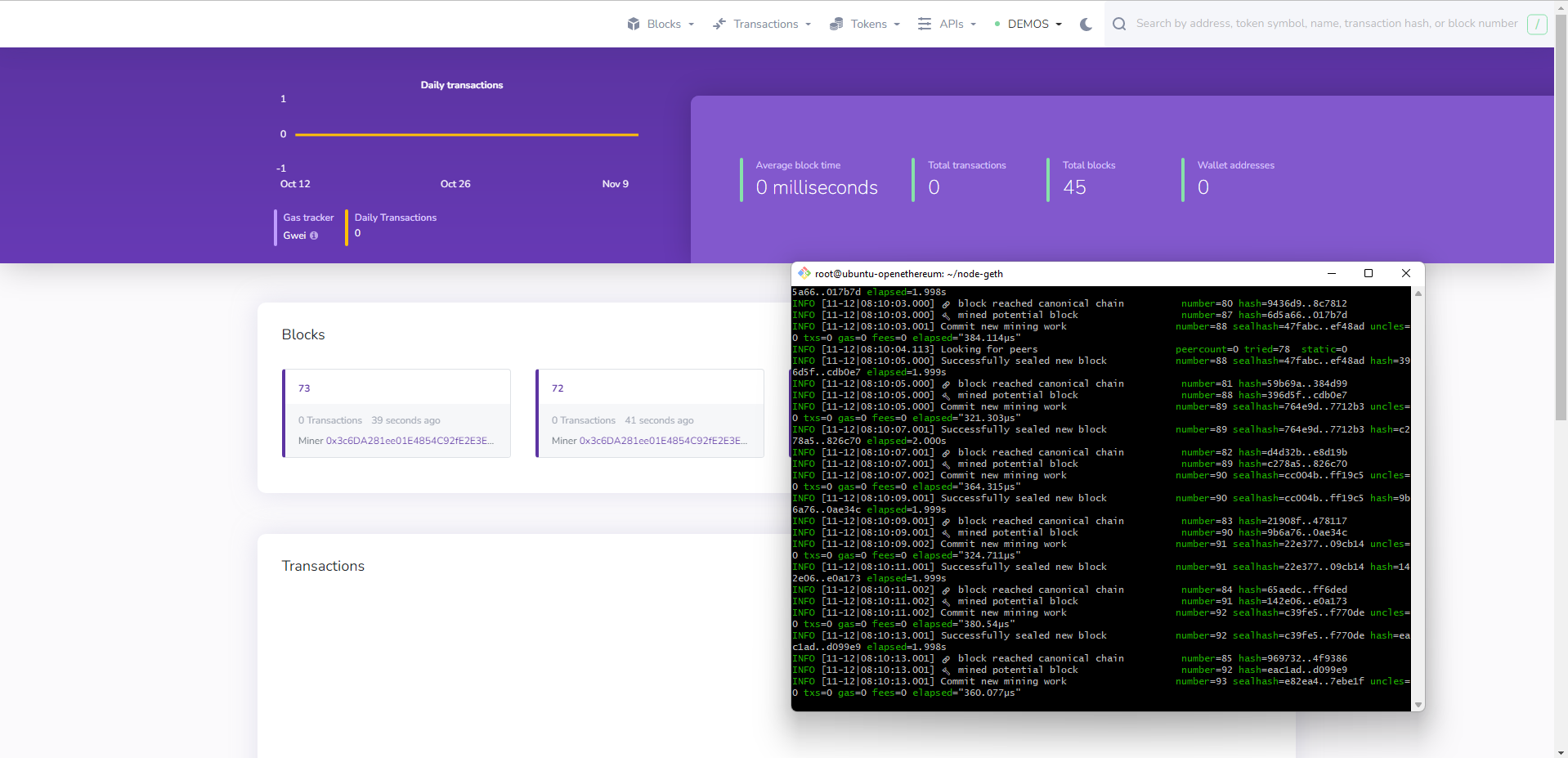
Task: Toggle dark mode with the moon icon
Action: [x=1086, y=25]
